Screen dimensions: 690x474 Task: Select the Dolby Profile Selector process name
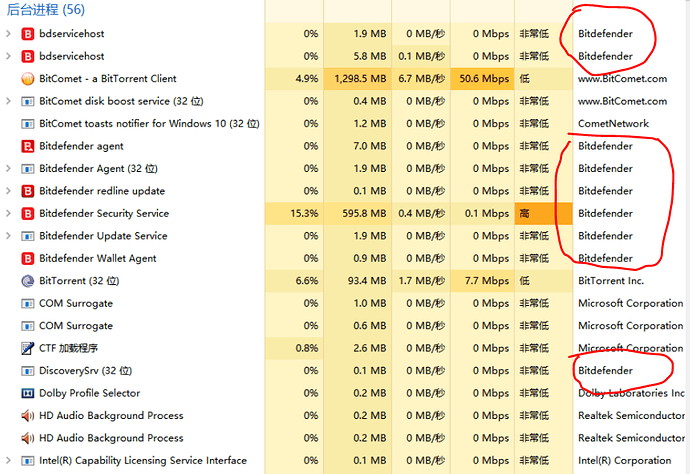89,393
